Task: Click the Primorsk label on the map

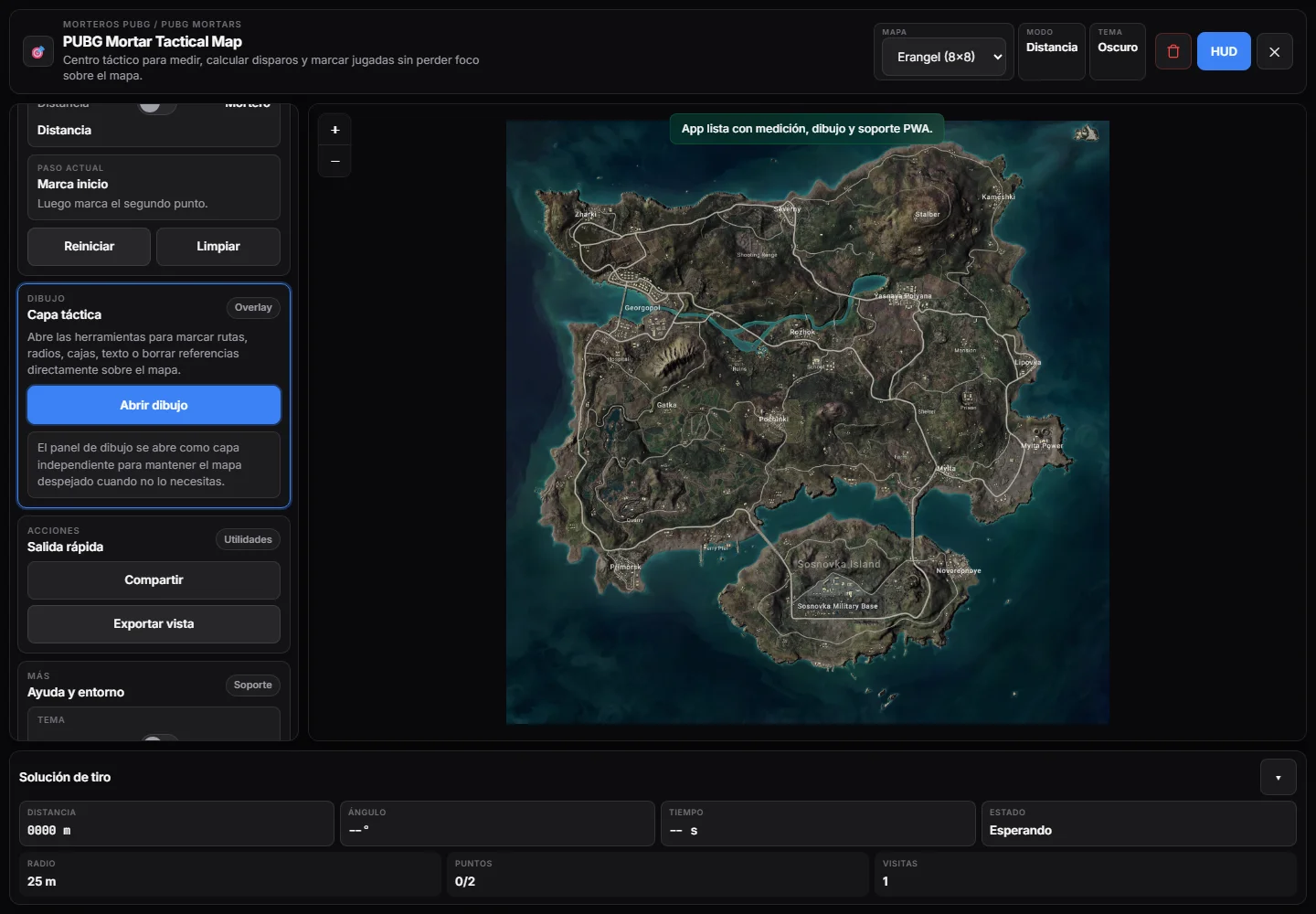Action: 626,568
